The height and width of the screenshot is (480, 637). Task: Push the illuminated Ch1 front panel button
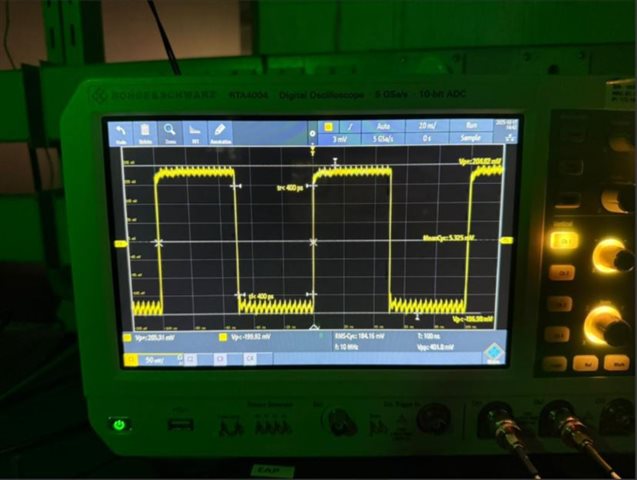565,241
